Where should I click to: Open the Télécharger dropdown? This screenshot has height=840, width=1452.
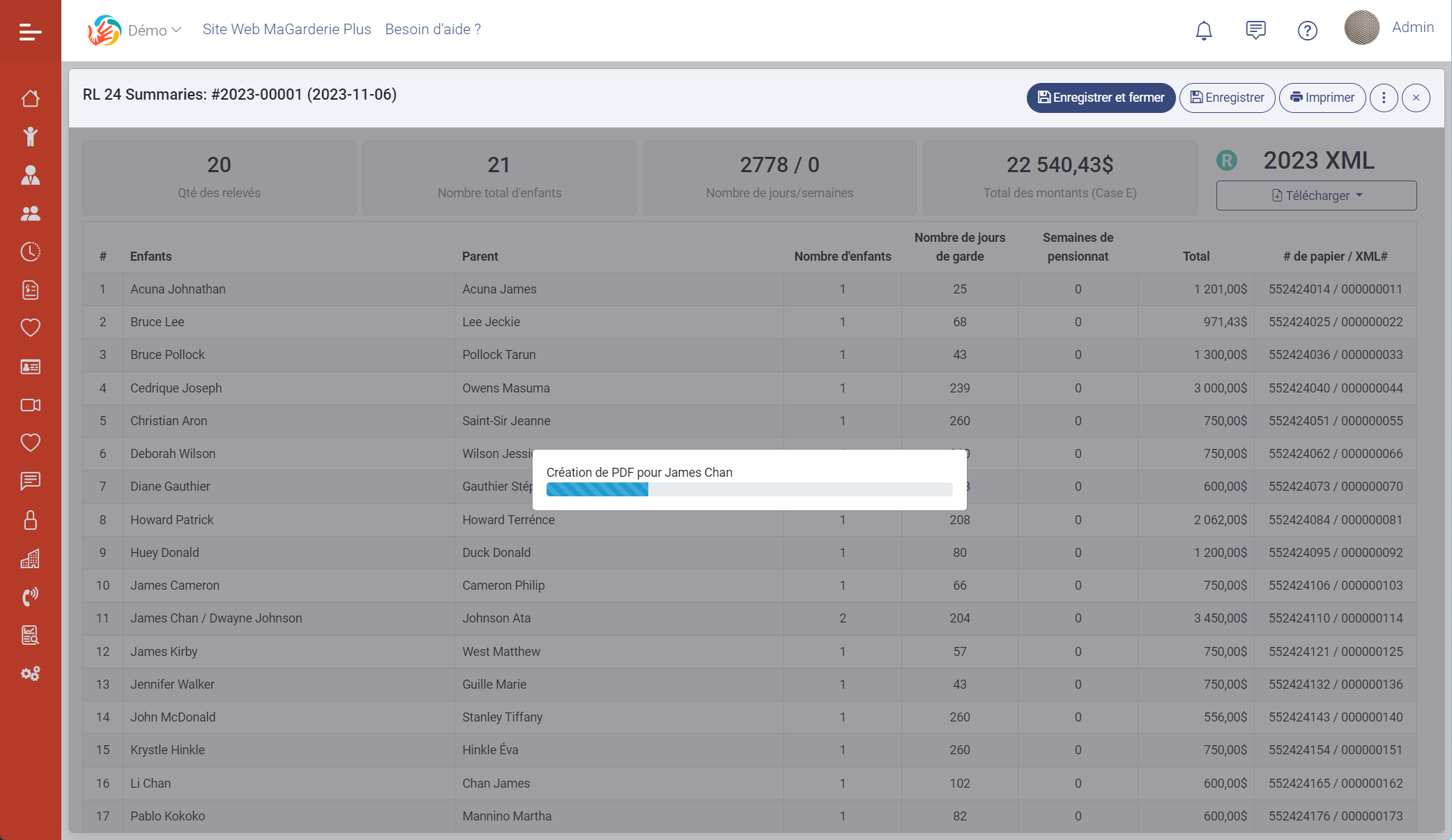(x=1316, y=196)
